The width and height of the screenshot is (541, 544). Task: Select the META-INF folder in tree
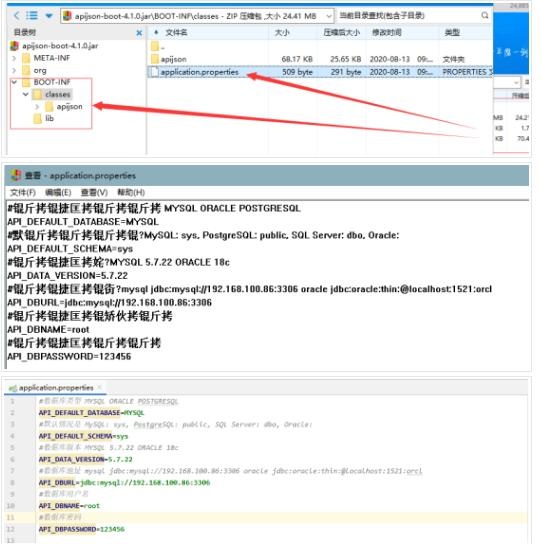coord(52,58)
